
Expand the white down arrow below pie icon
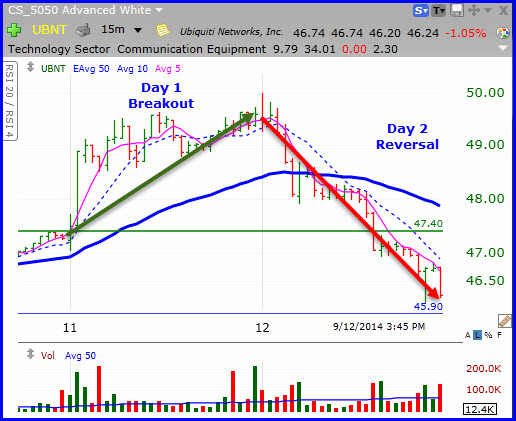pyautogui.click(x=502, y=48)
